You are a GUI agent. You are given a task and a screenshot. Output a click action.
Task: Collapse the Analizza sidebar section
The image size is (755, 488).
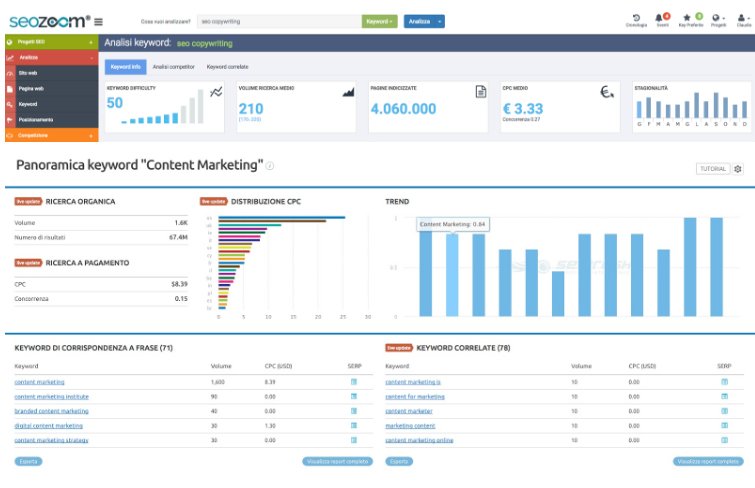[52, 57]
